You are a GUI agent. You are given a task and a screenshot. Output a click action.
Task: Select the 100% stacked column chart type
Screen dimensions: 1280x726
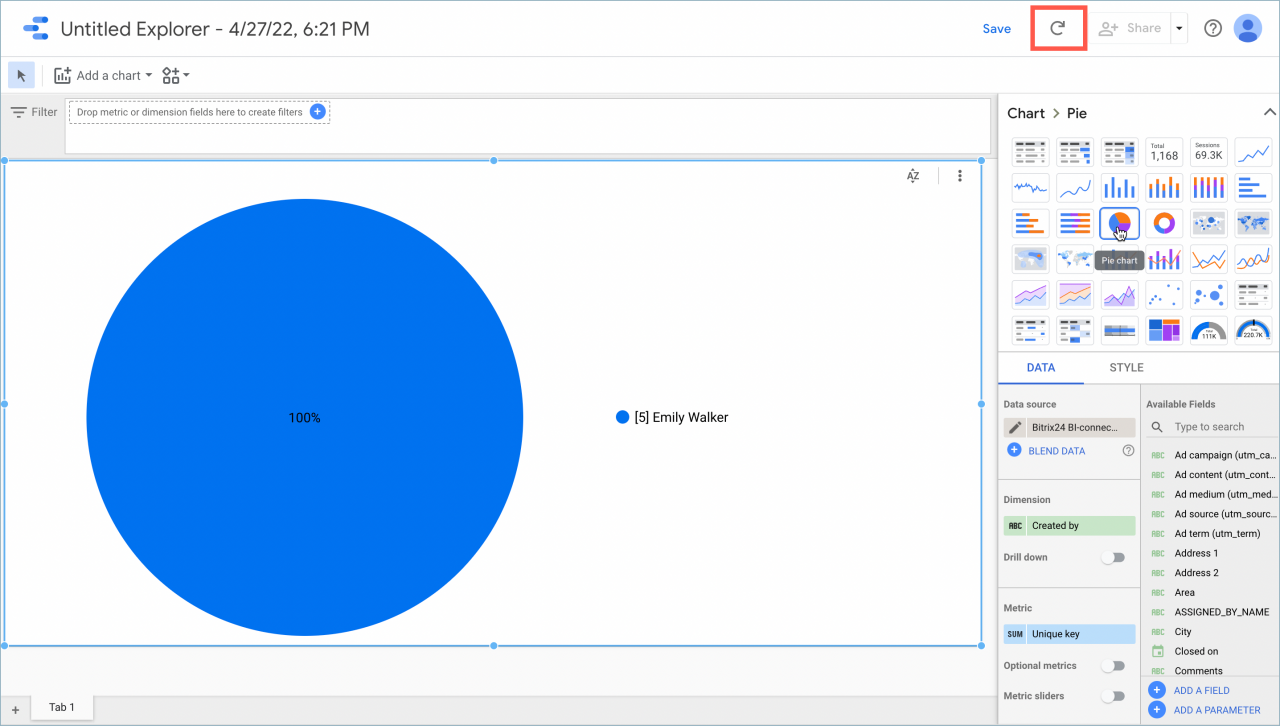coord(1209,188)
